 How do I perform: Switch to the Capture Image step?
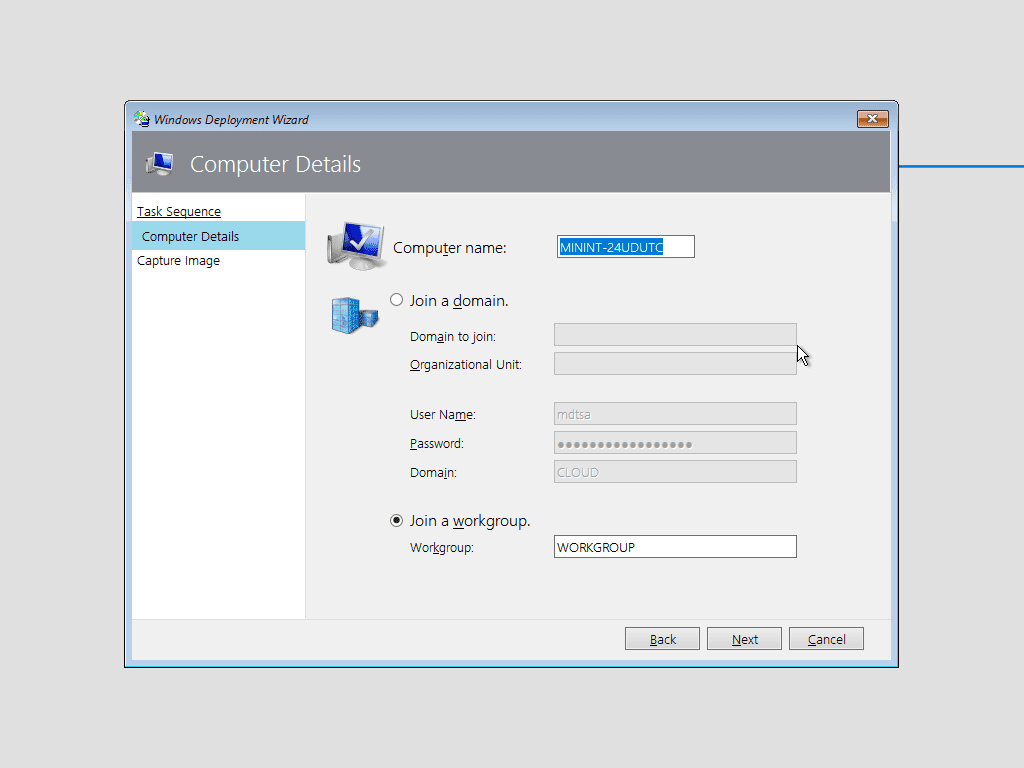pyautogui.click(x=178, y=260)
